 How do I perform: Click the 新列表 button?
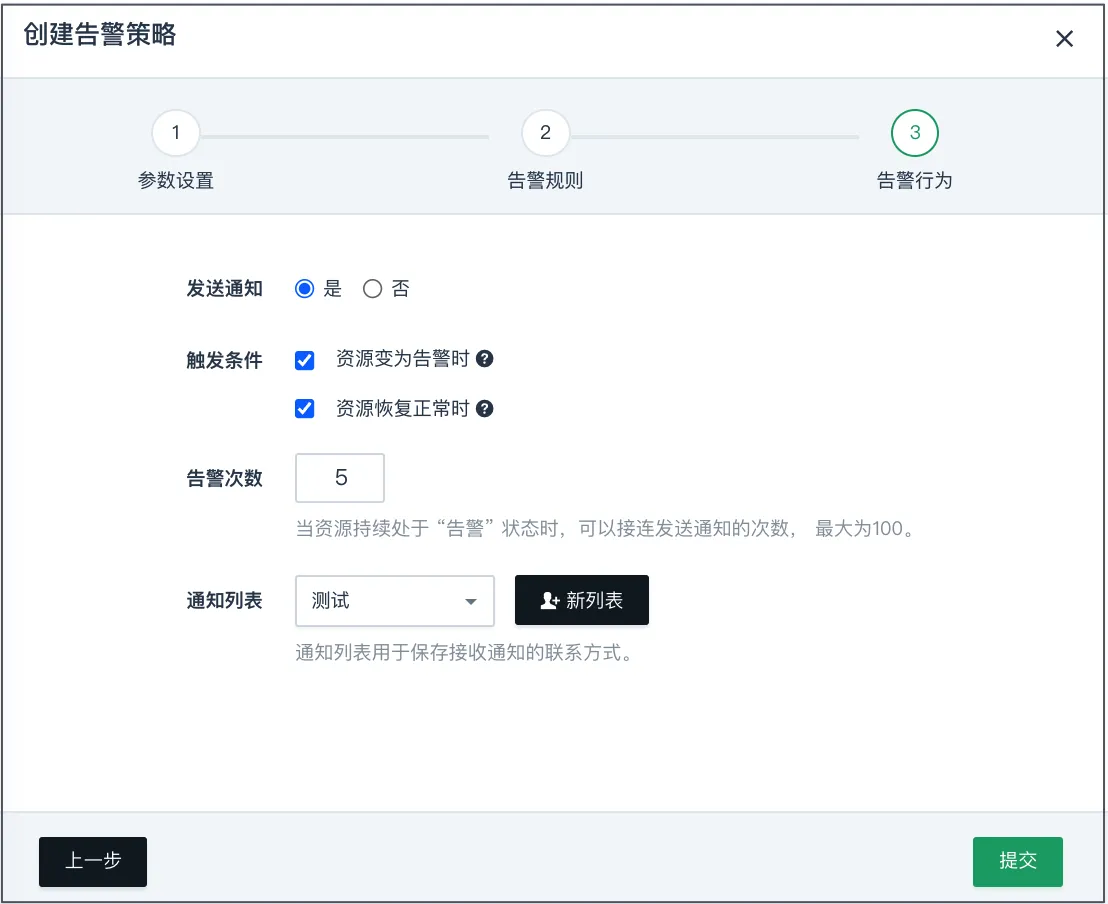(582, 600)
